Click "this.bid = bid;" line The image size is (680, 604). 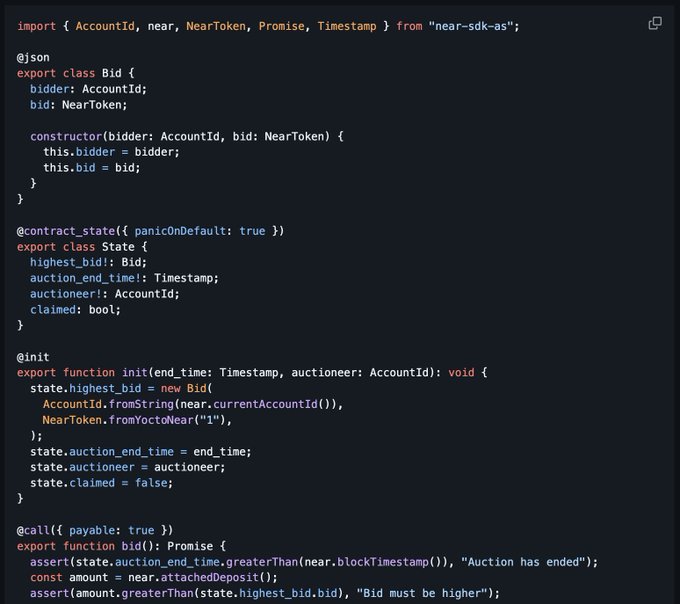92,168
